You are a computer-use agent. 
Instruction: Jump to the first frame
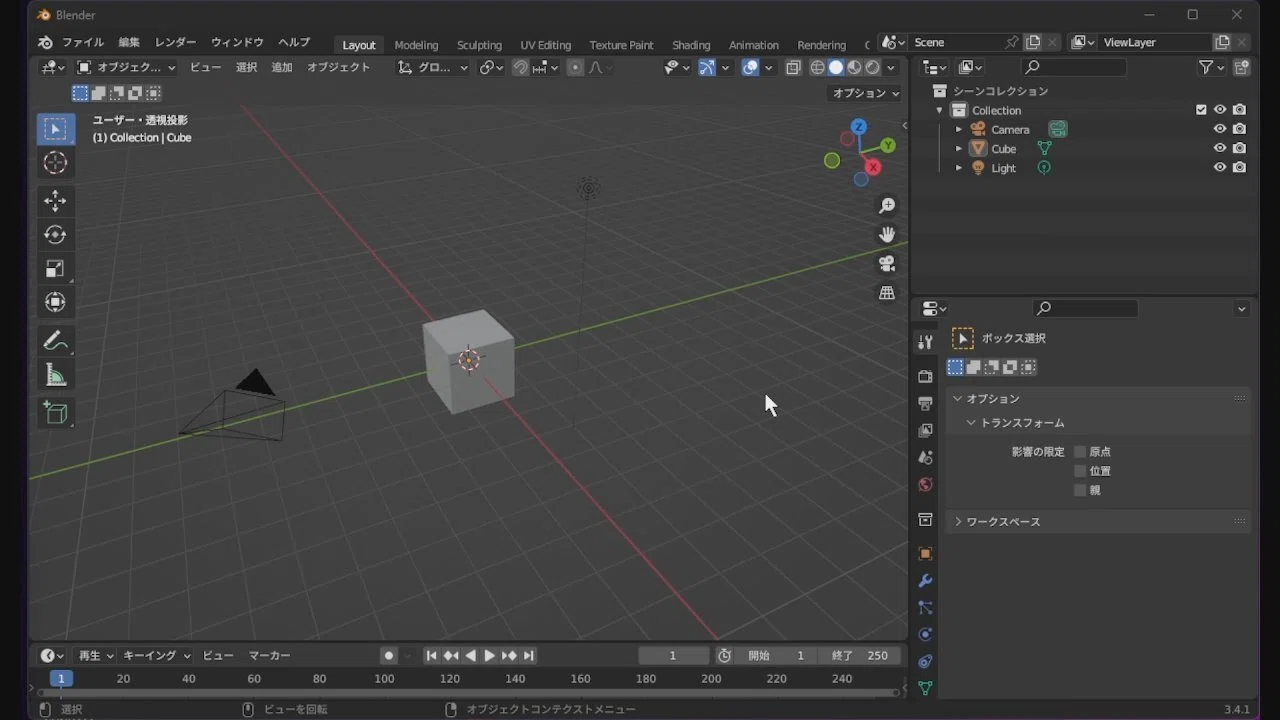click(431, 656)
